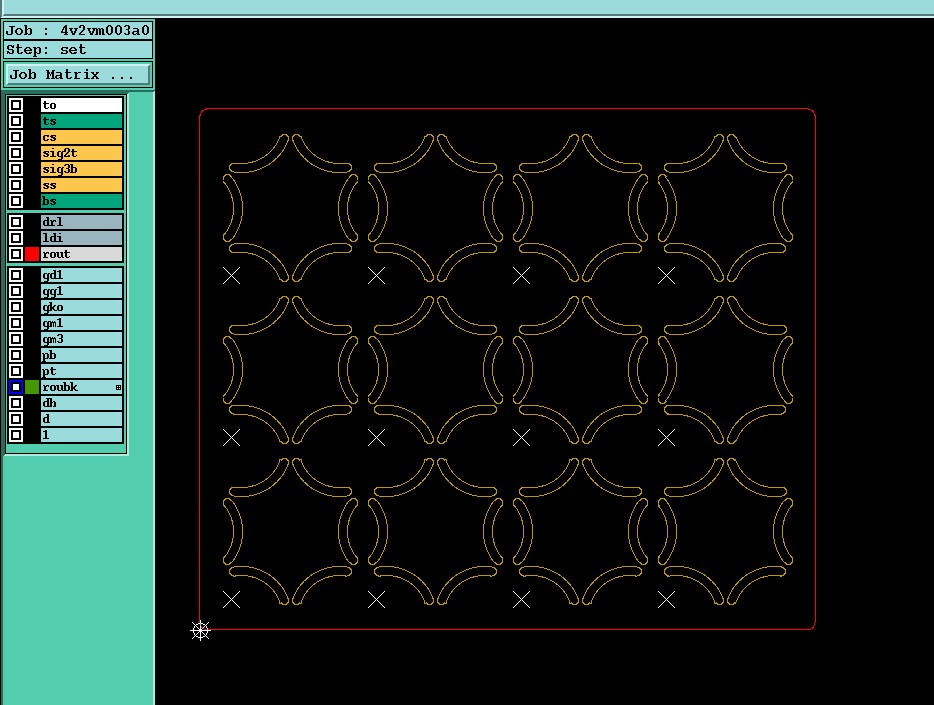Select the gm1 layer name
This screenshot has height=705, width=934.
82,323
